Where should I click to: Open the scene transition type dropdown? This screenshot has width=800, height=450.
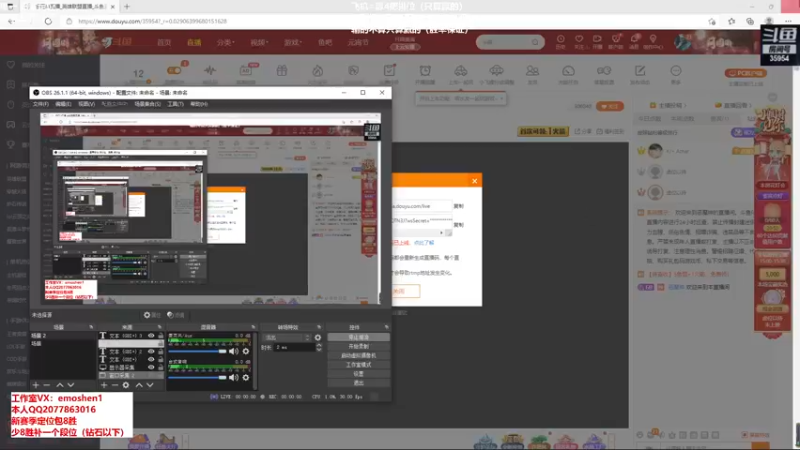(286, 337)
